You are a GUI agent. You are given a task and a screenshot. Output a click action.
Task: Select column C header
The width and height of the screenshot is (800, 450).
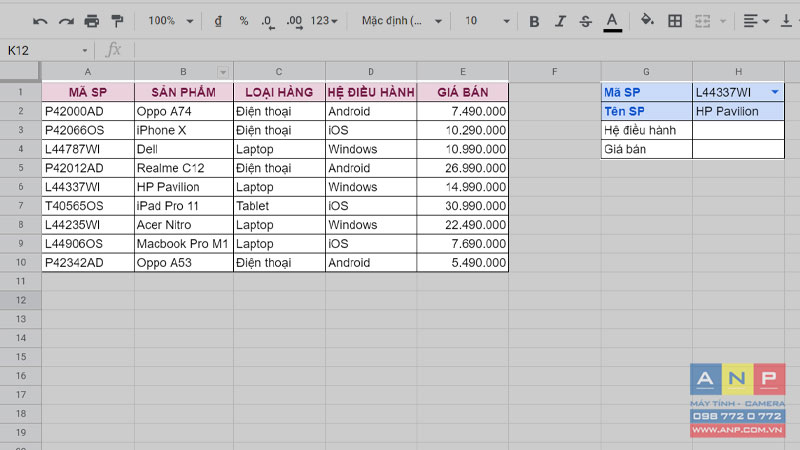[x=279, y=72]
